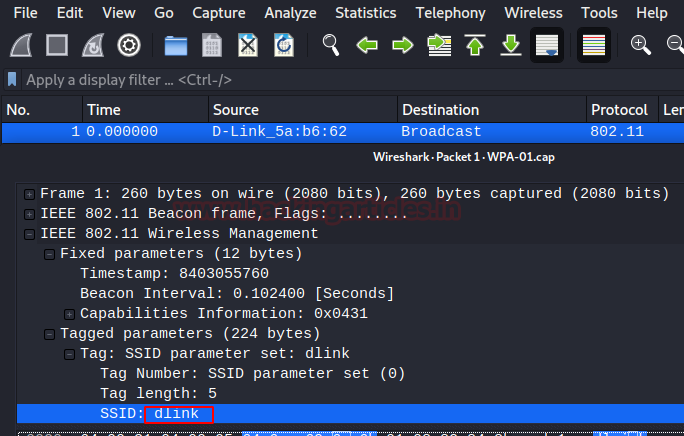Zoom out the main window text
This screenshot has width=684, height=436.
(676, 45)
